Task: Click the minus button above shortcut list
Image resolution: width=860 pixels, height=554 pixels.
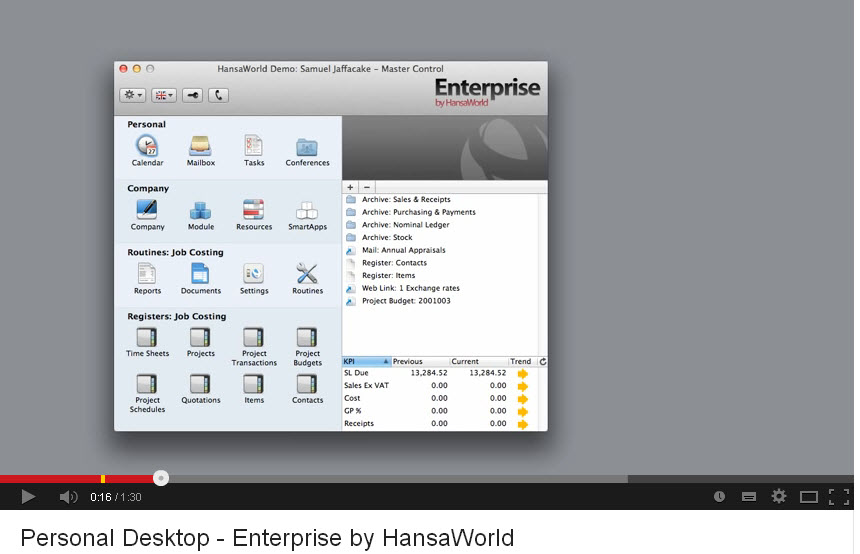Action: tap(367, 187)
